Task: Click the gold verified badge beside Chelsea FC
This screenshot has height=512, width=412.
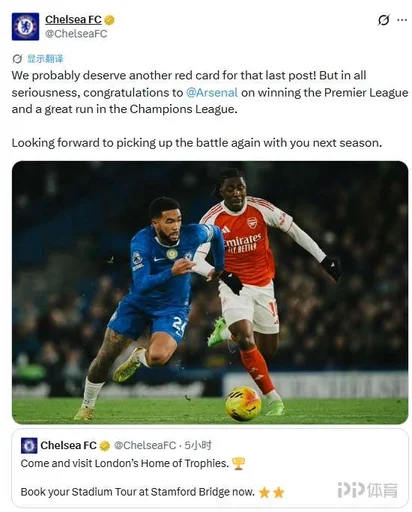Action: click(109, 20)
